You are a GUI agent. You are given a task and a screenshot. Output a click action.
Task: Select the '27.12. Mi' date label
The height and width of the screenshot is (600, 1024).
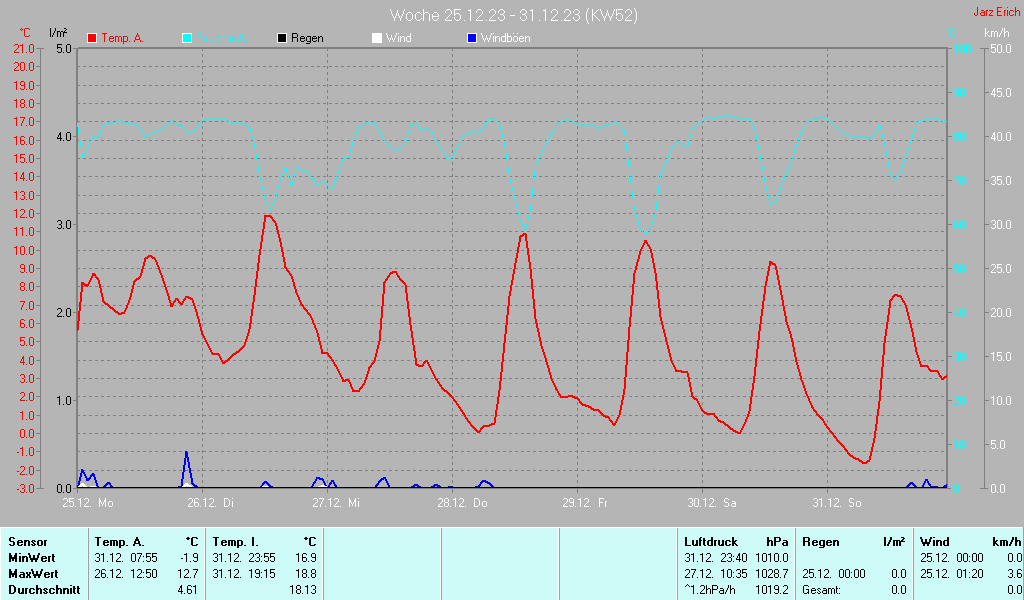336,503
